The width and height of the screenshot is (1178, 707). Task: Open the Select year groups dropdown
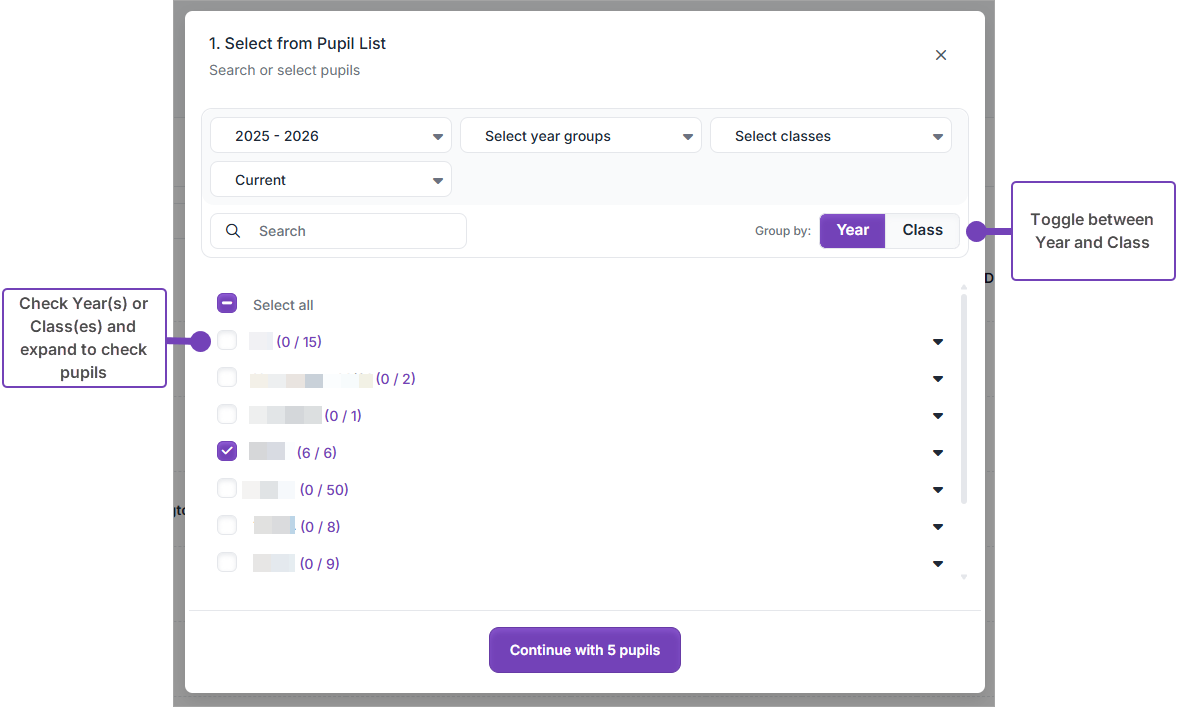[x=580, y=136]
